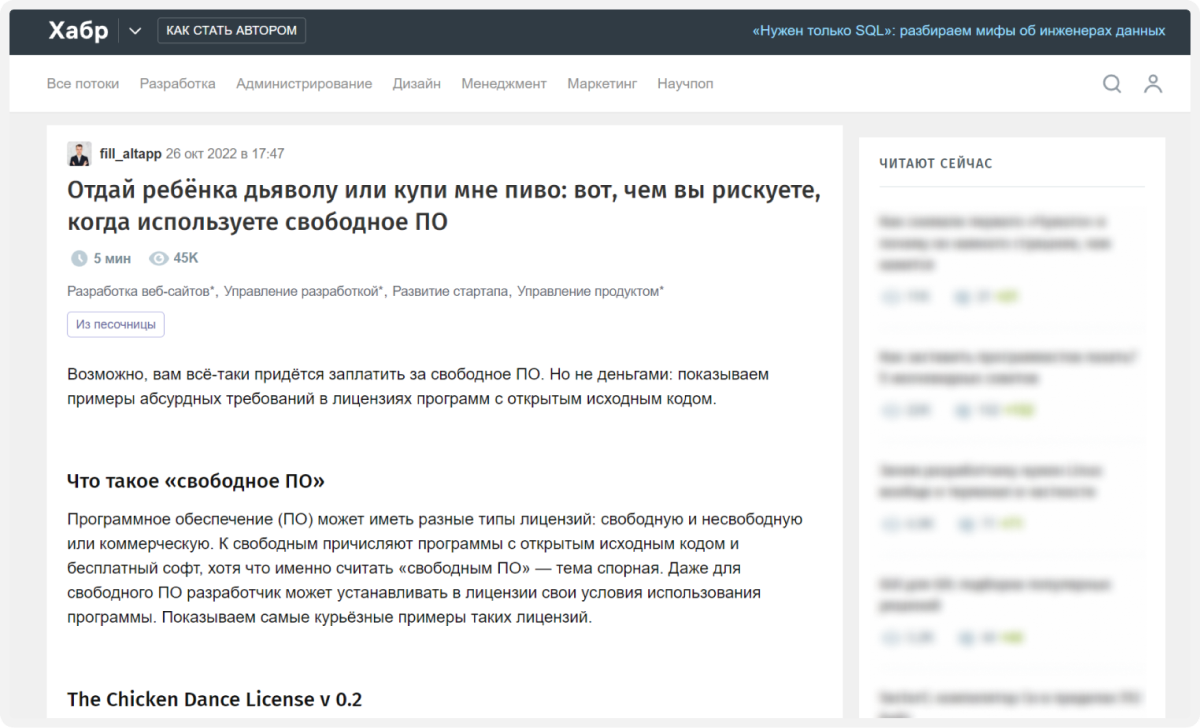
Task: Click the publication date 26 окт 2022
Action: [x=225, y=154]
